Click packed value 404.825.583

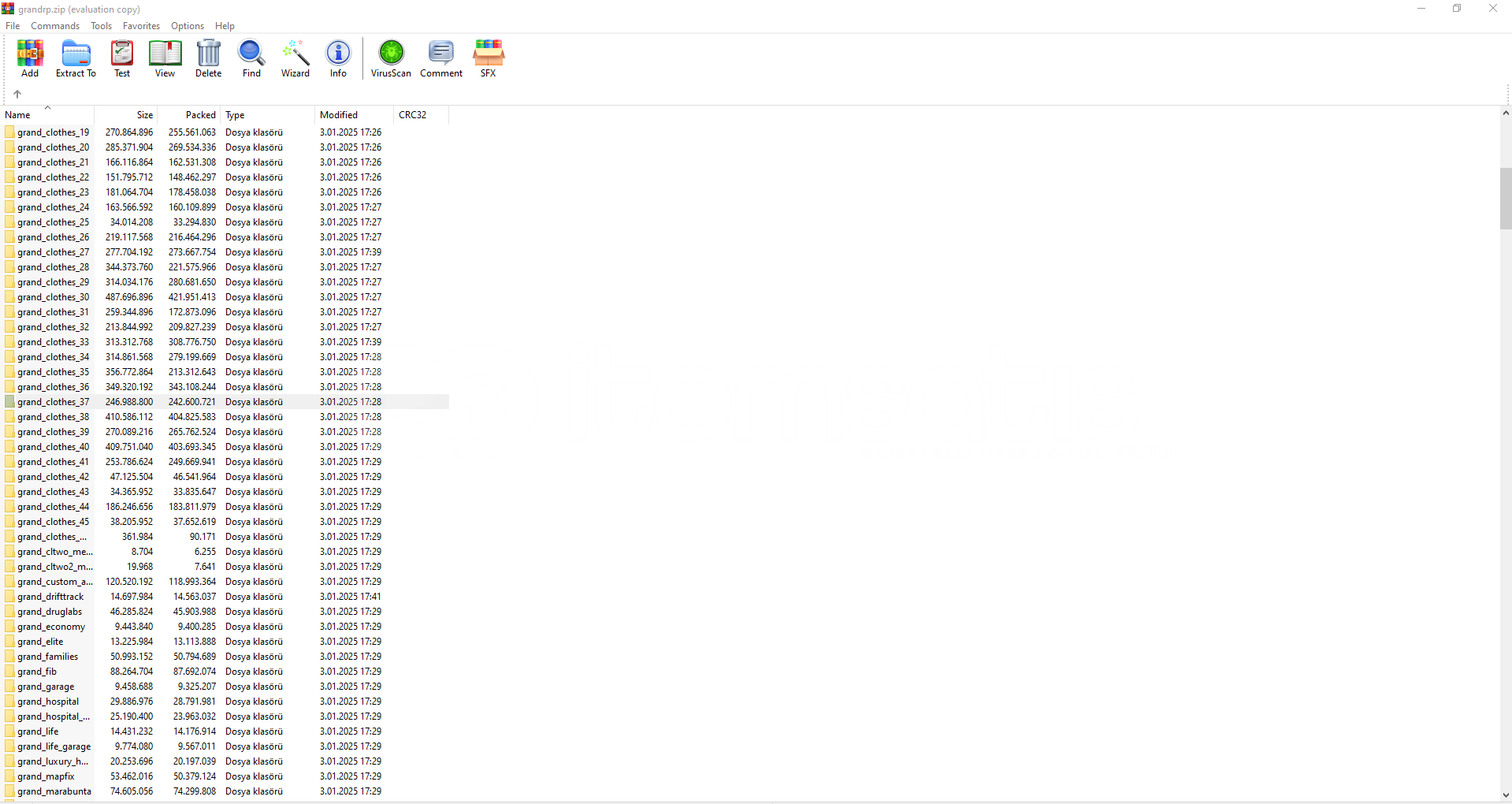coord(192,417)
